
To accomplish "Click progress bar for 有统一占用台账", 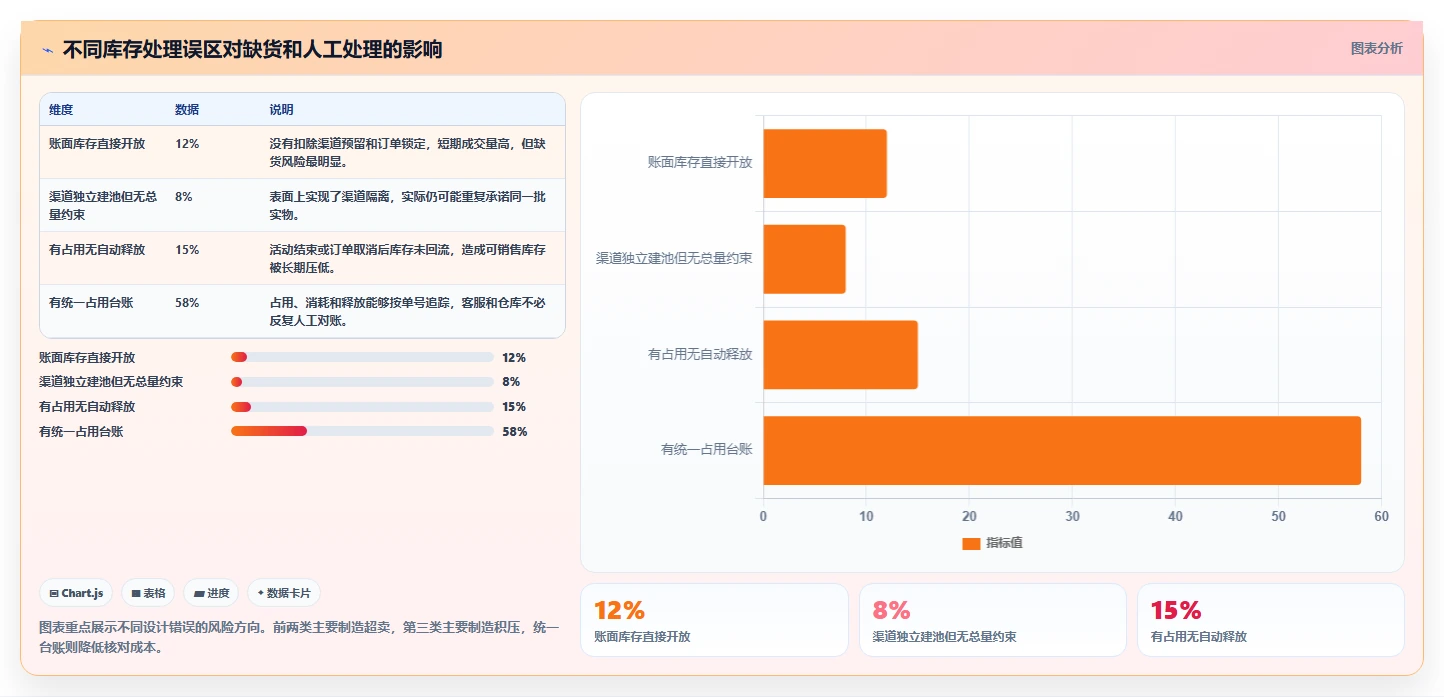I will tap(362, 431).
